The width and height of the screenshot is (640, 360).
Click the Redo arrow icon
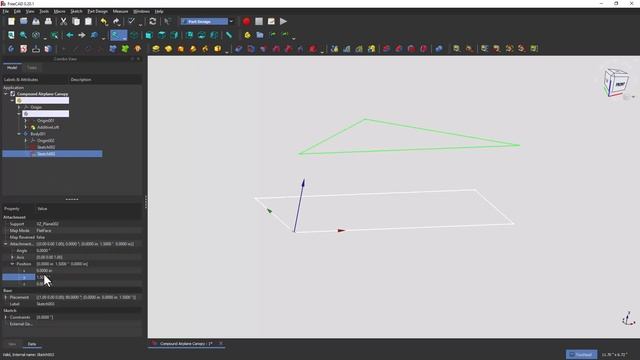click(x=116, y=21)
